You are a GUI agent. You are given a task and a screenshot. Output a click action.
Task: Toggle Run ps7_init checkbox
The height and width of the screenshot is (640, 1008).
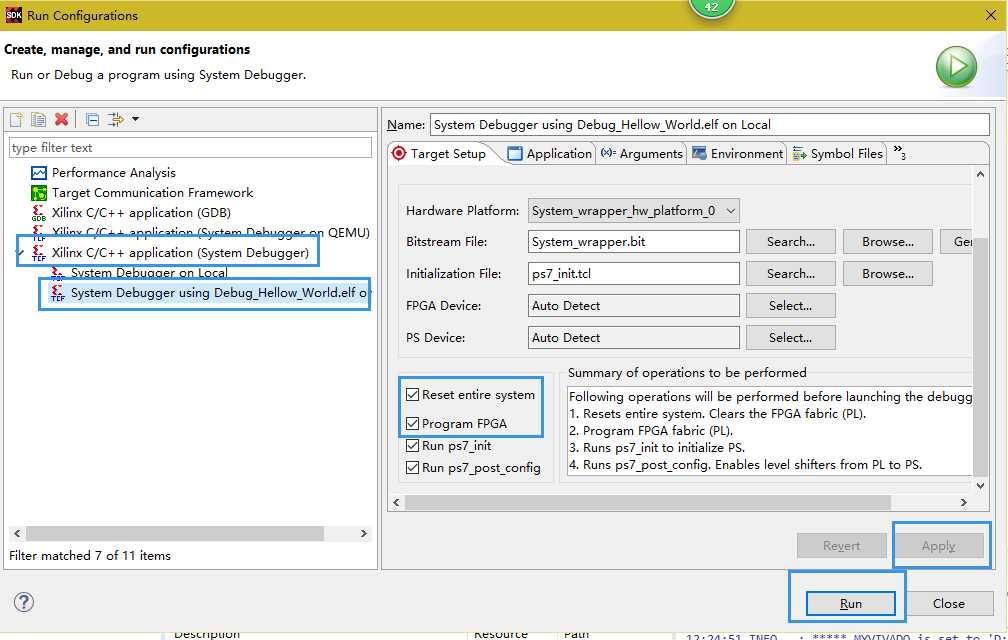click(413, 445)
